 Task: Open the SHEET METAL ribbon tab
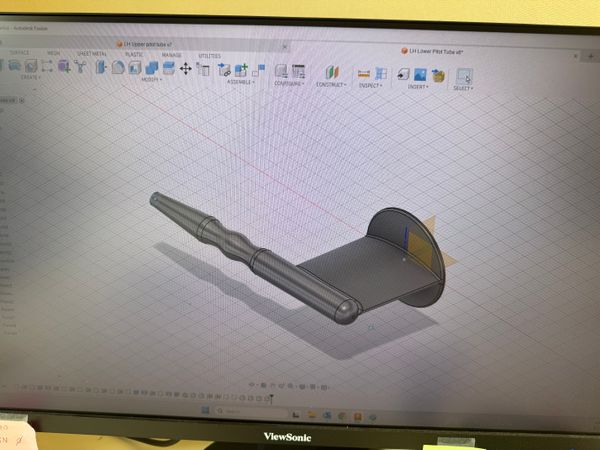pos(92,54)
